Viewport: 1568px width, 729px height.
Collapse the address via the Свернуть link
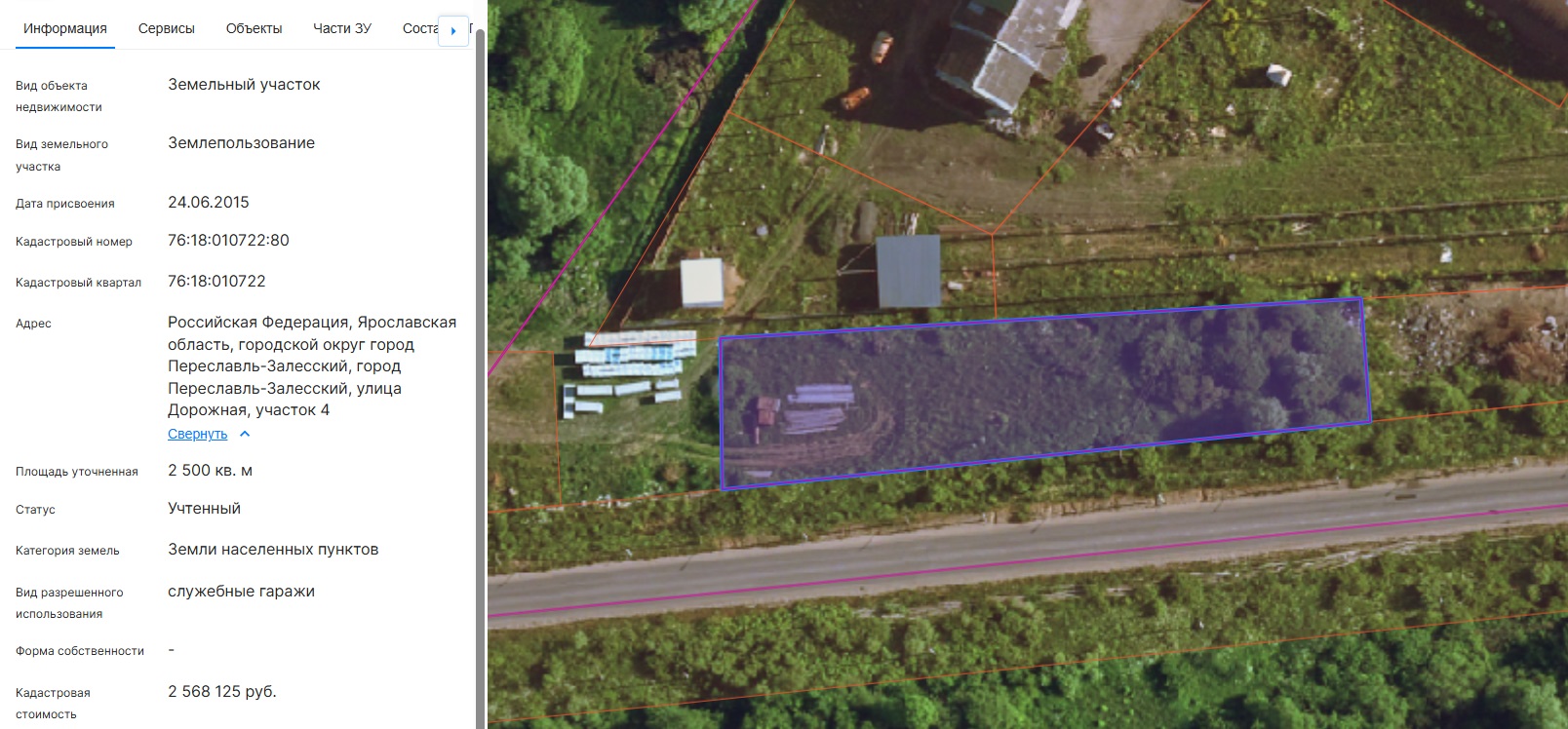197,434
